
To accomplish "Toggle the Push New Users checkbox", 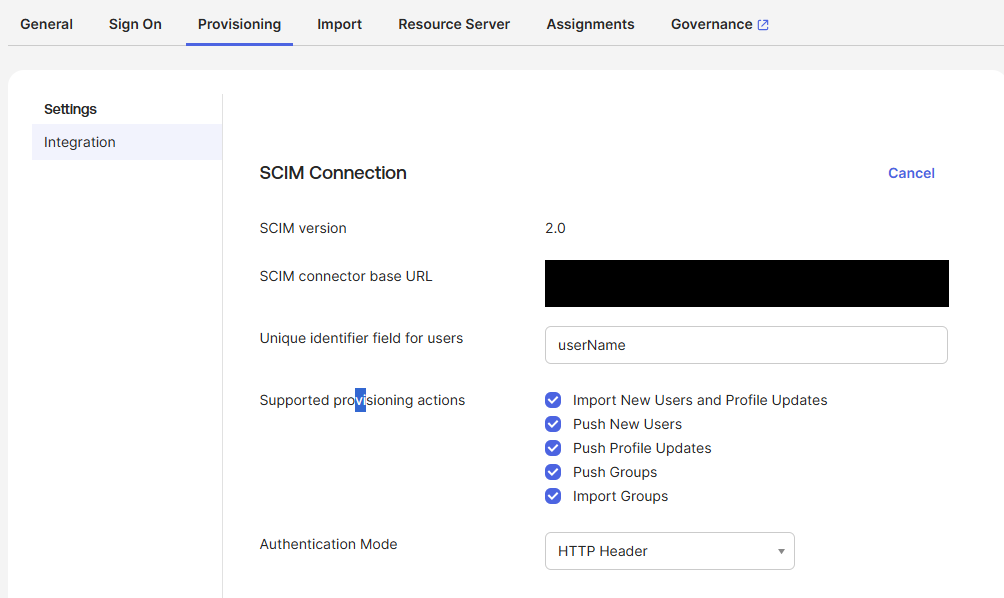I will coord(553,424).
